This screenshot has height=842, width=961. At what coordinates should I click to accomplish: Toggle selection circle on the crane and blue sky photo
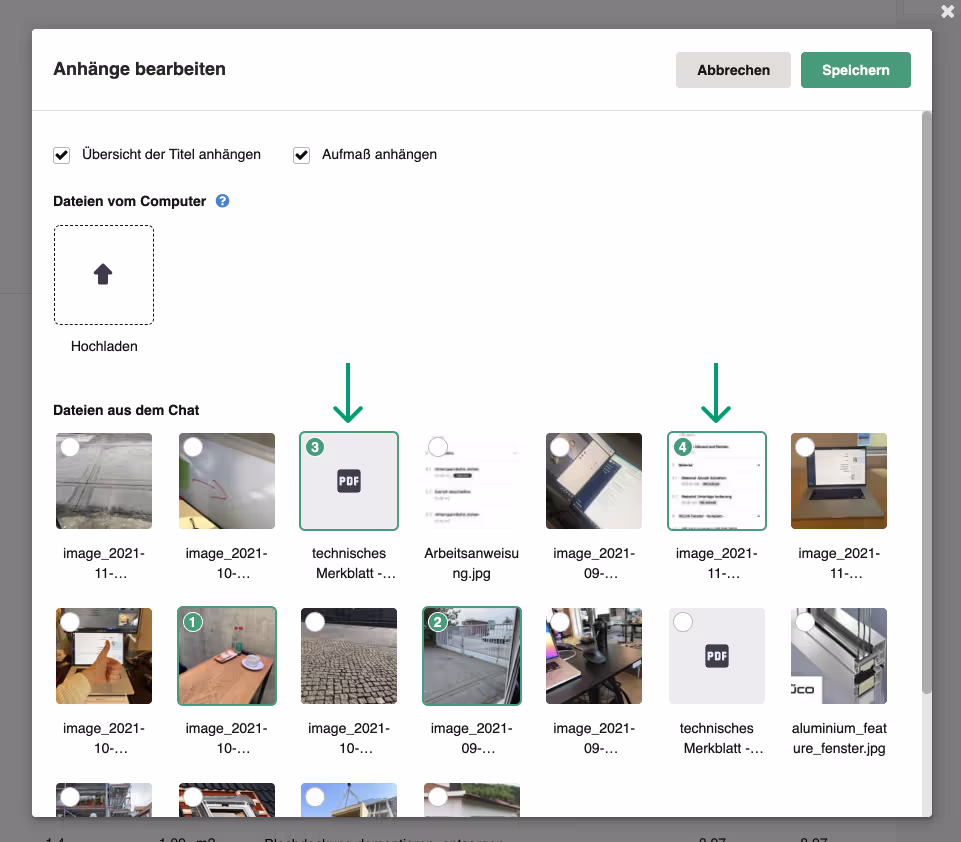click(x=315, y=797)
